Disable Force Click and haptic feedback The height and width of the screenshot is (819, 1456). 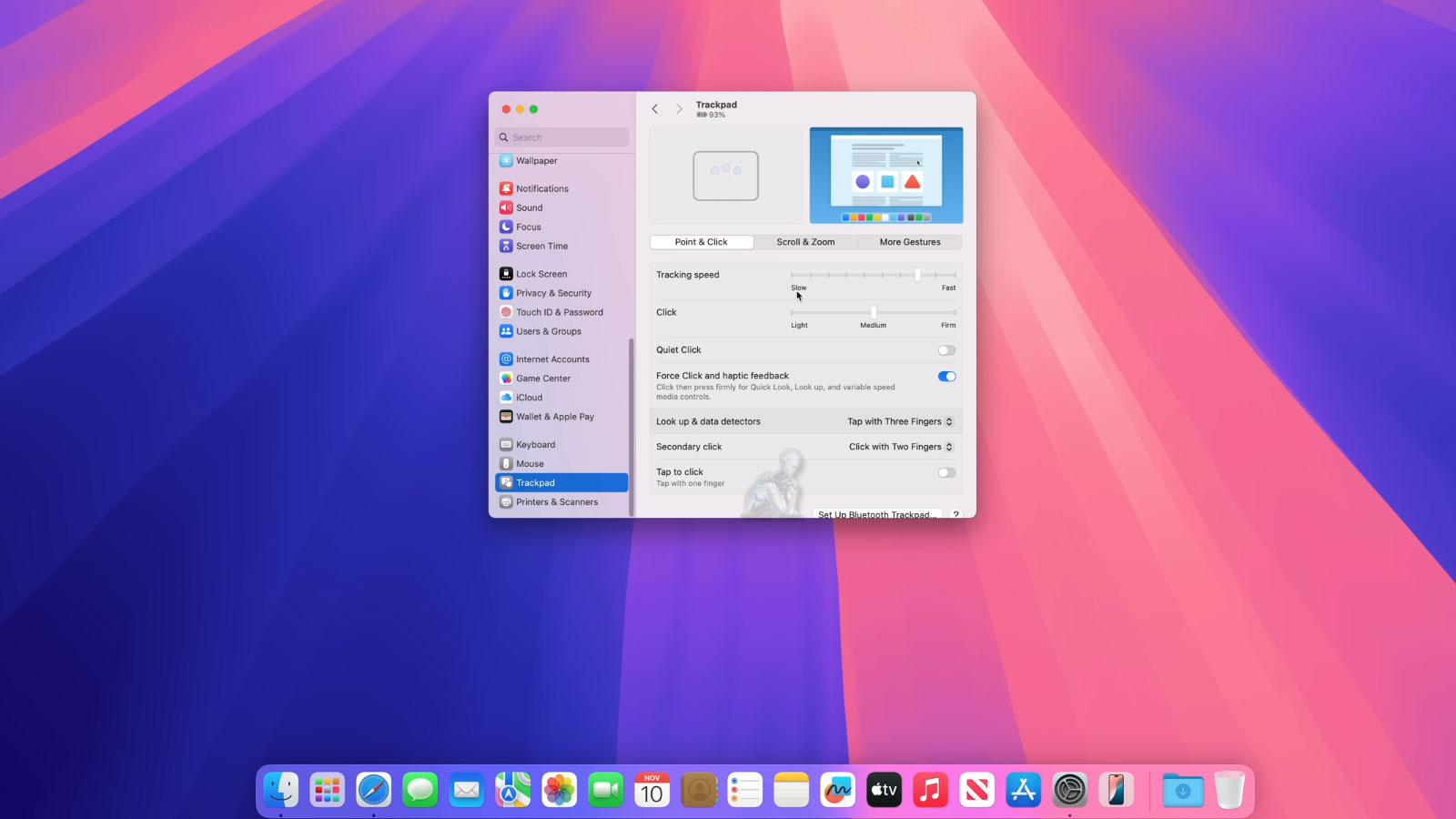(x=946, y=377)
